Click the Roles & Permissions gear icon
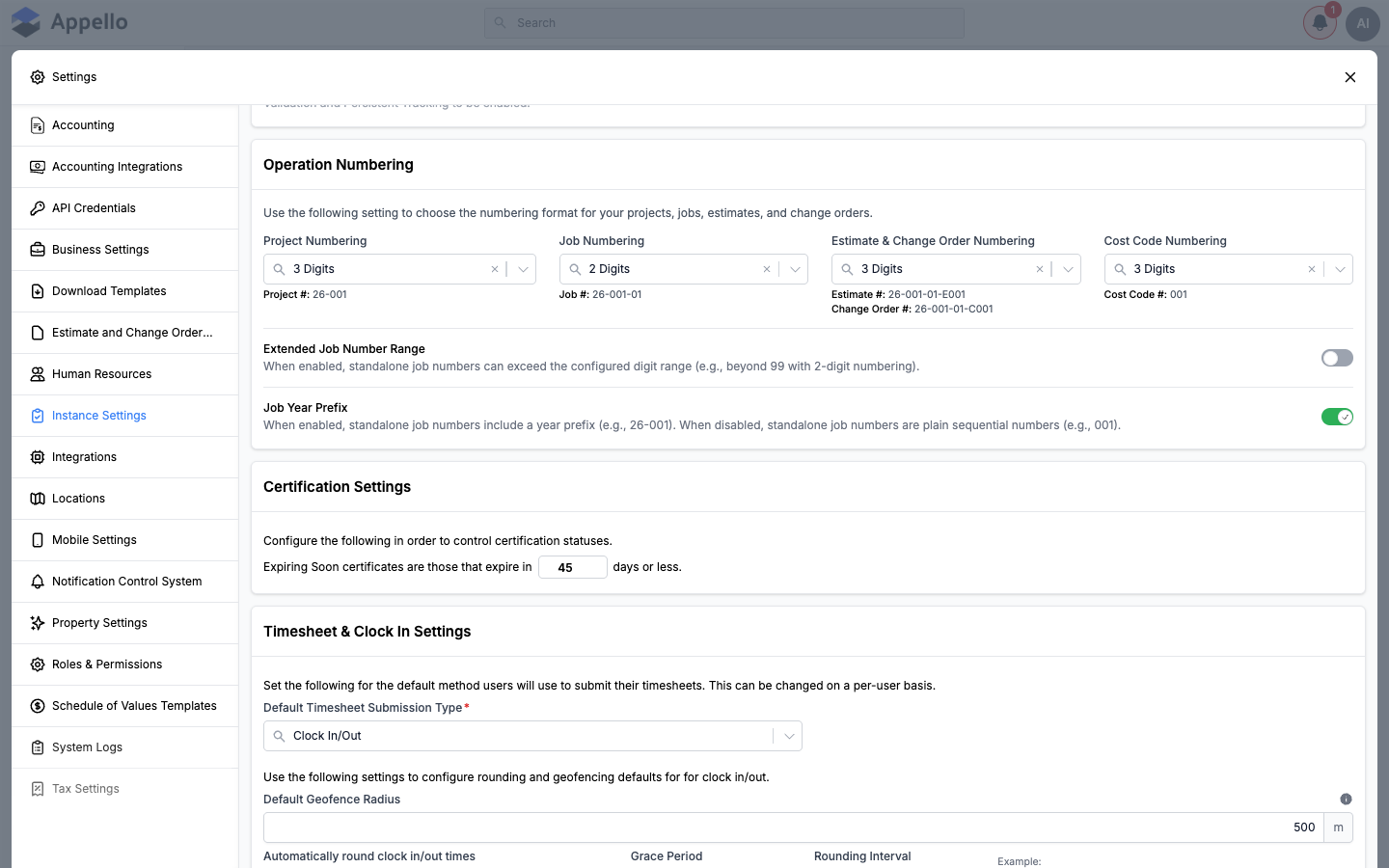This screenshot has width=1389, height=868. tap(38, 665)
